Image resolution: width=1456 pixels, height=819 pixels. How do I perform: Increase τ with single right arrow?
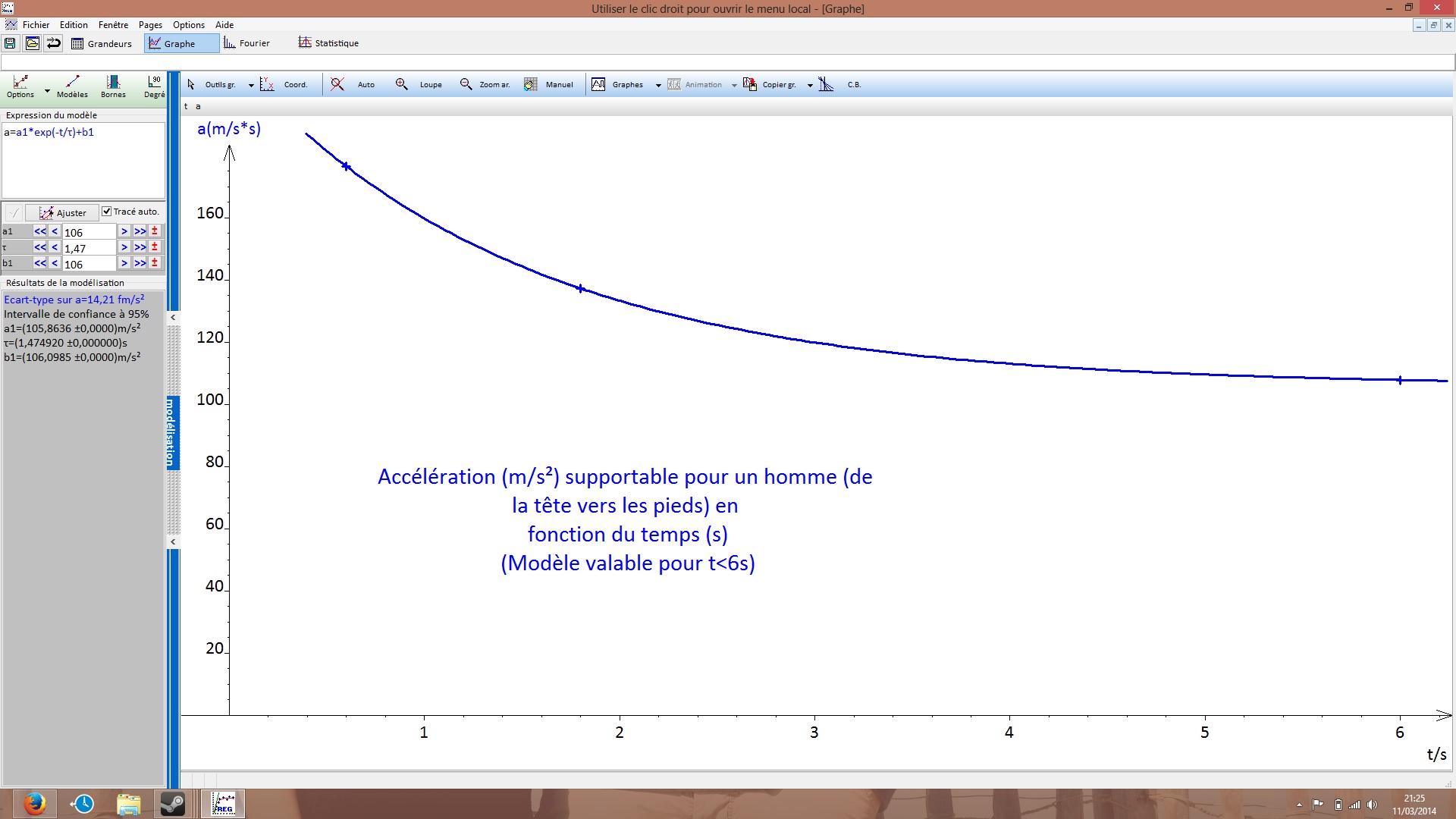pyautogui.click(x=124, y=247)
